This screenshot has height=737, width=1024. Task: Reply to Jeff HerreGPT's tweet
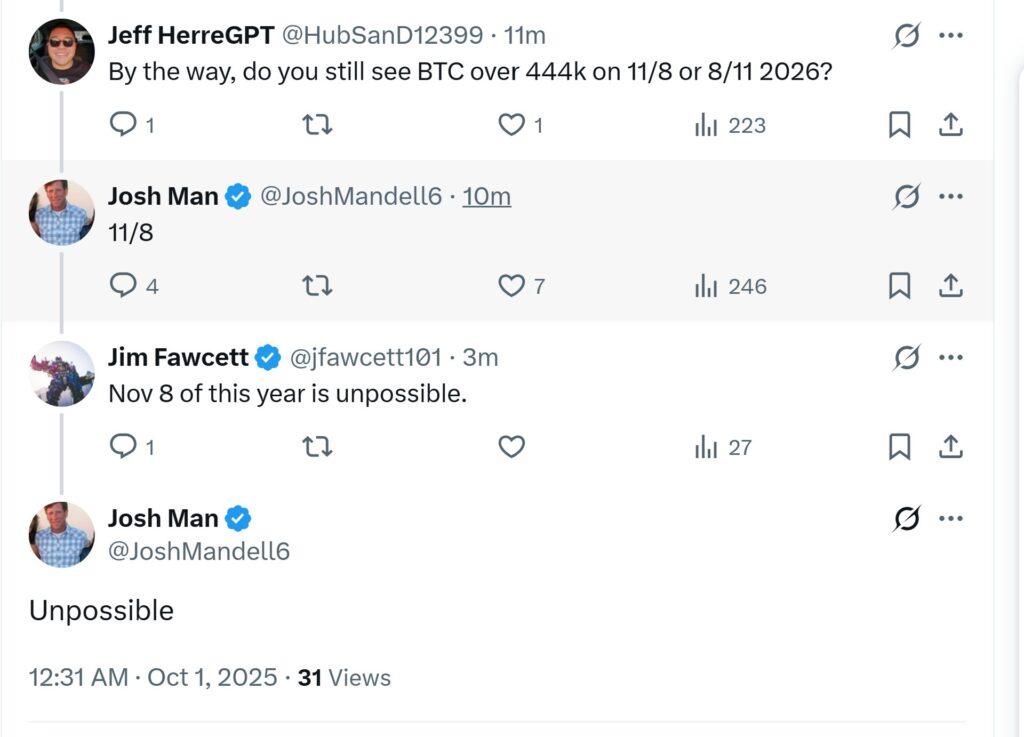[123, 125]
